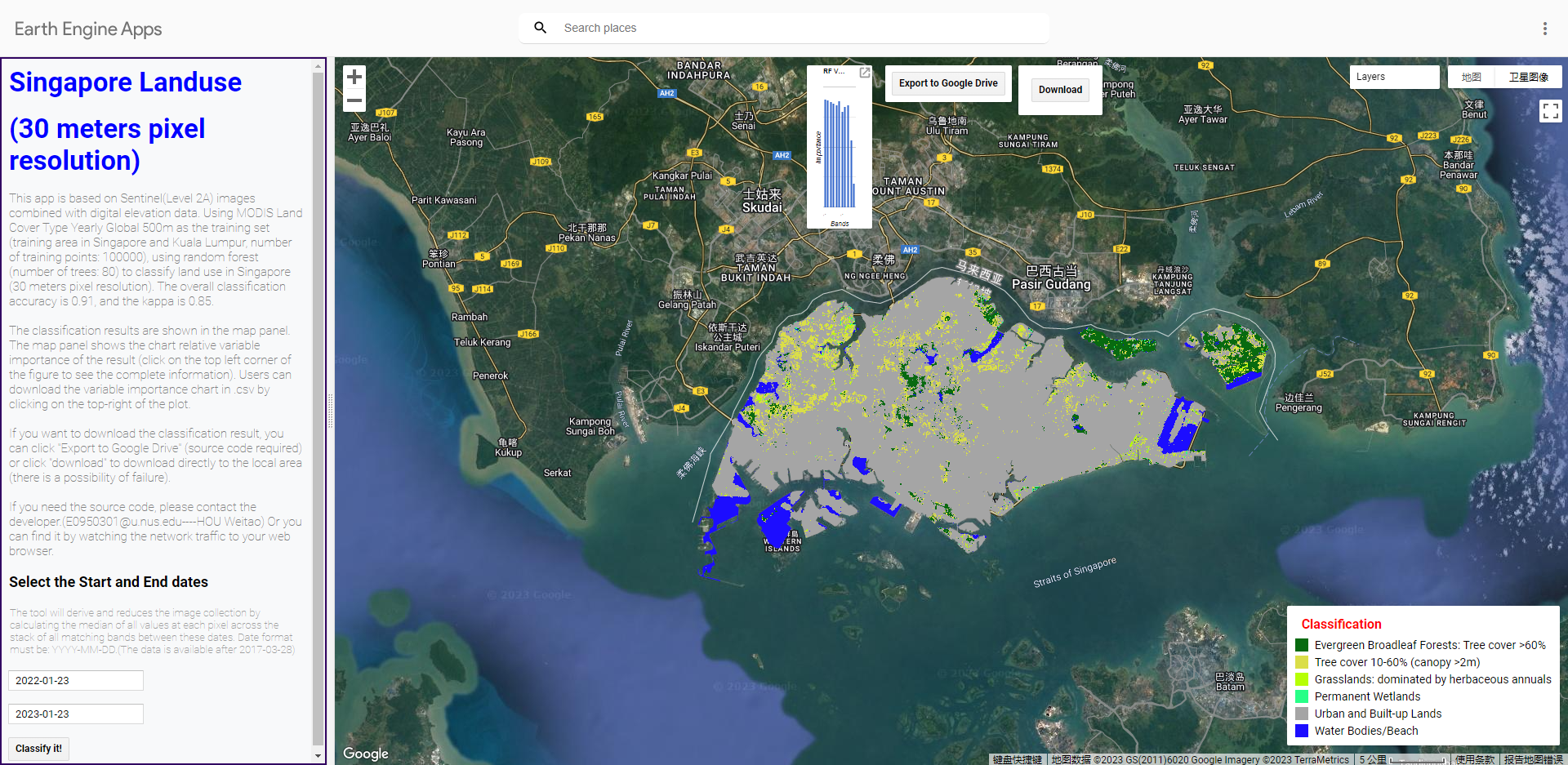Viewport: 1568px width, 765px height.
Task: Click the Classify it! button
Action: [x=38, y=748]
